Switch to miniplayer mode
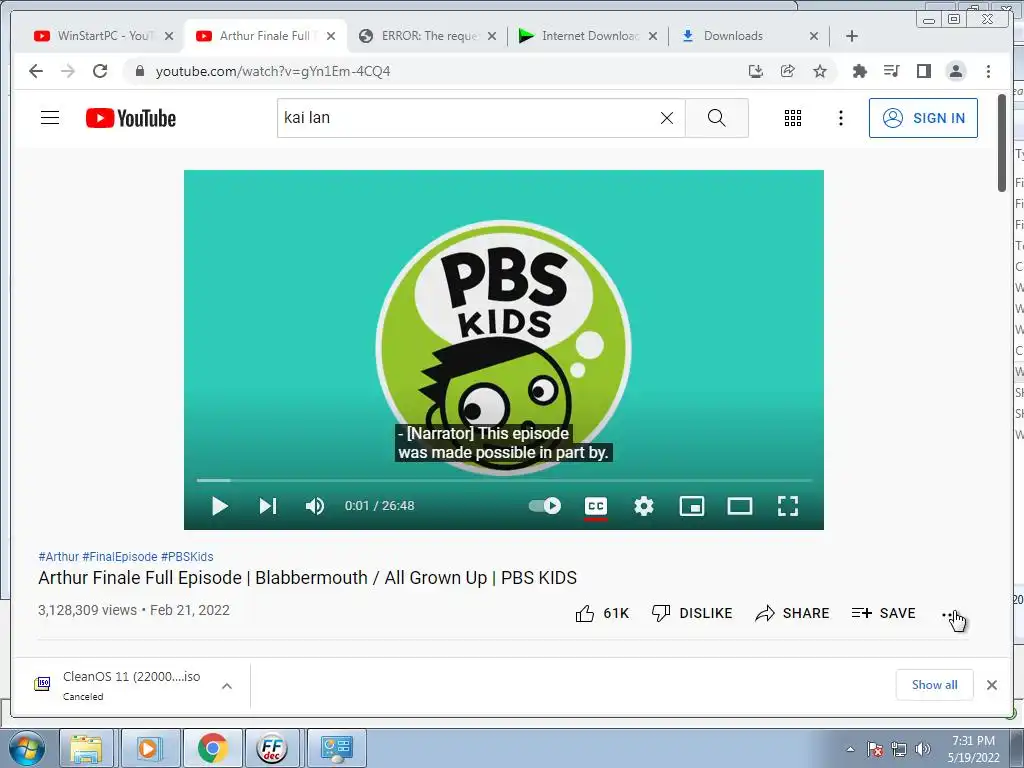Image resolution: width=1024 pixels, height=768 pixels. (692, 506)
